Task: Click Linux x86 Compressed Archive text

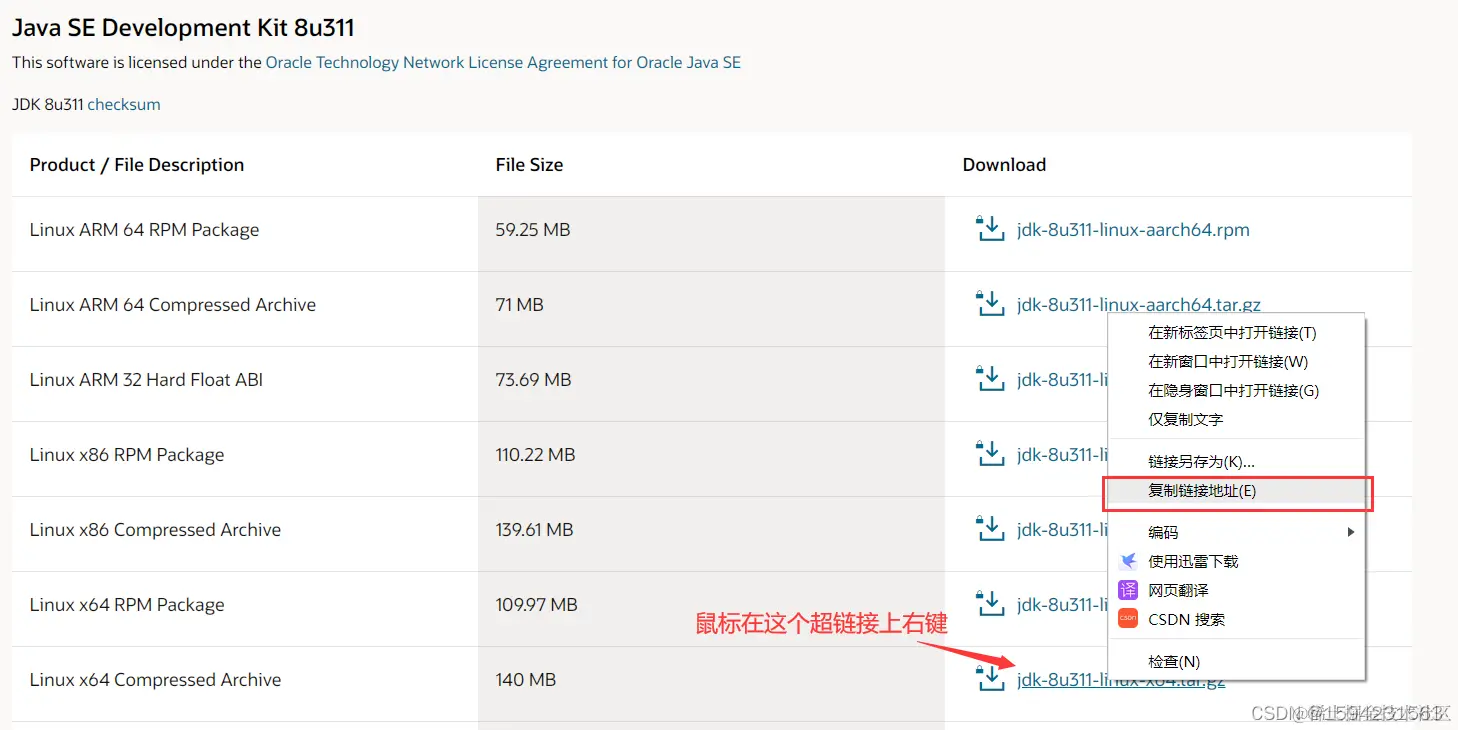Action: click(155, 530)
